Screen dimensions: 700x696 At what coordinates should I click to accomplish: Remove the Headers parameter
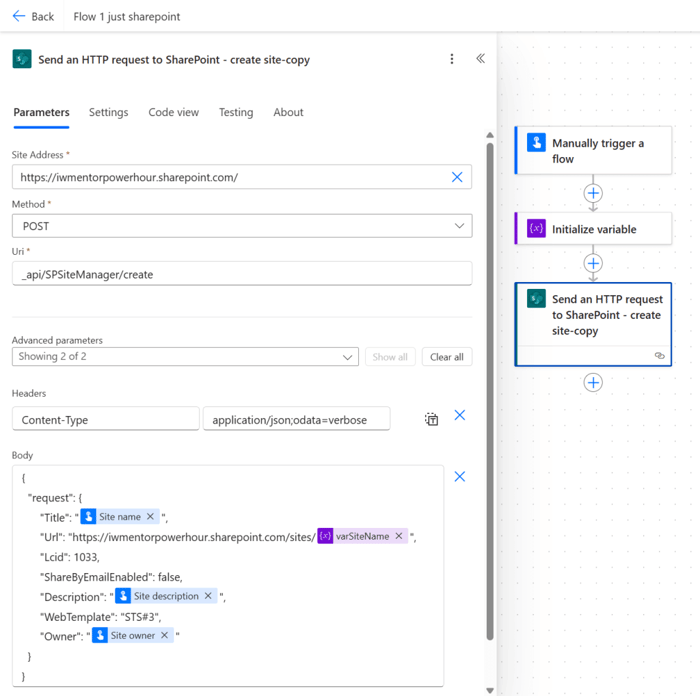[460, 415]
